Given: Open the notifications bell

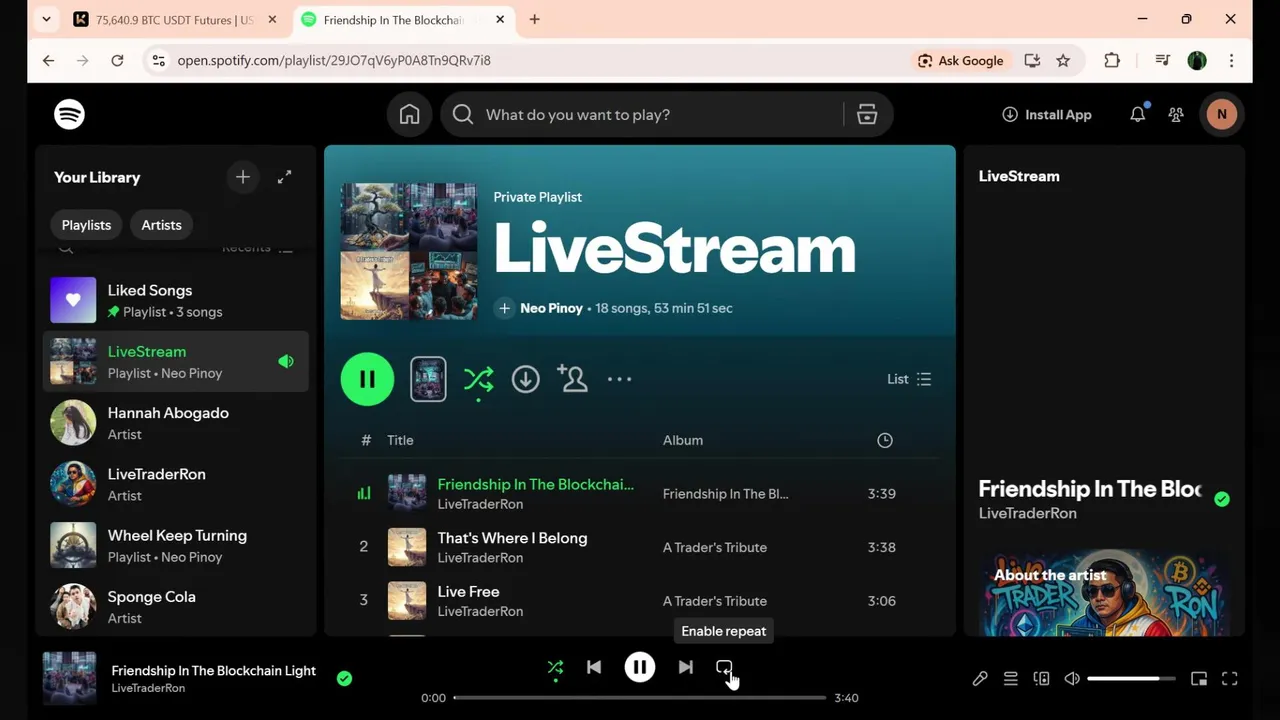Looking at the screenshot, I should [x=1137, y=114].
